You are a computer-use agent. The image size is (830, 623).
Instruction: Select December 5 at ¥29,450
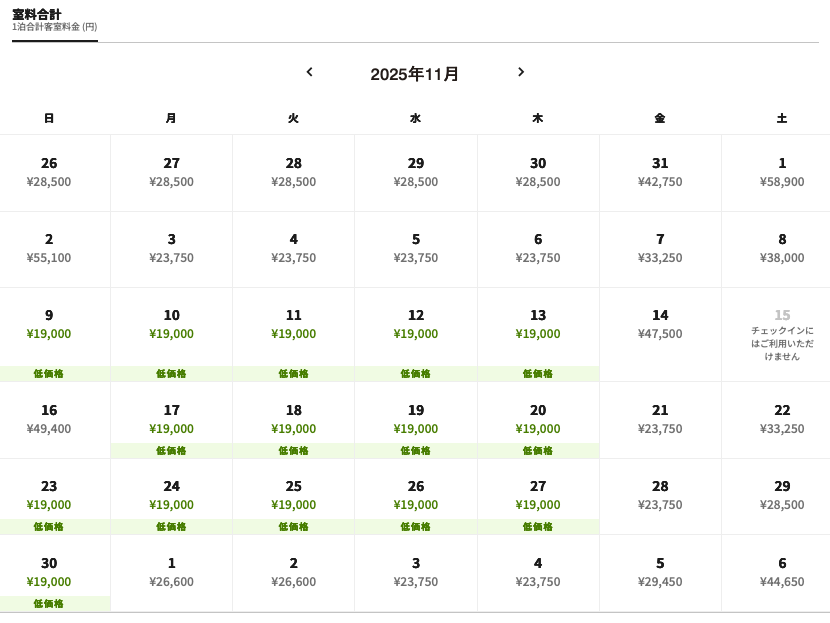(659, 572)
